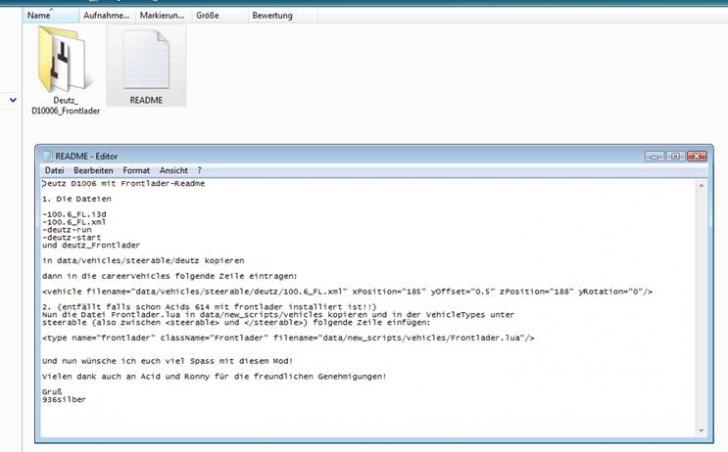
Task: Click the Deutz_D10006_Frontlader folder name label
Action: click(65, 105)
